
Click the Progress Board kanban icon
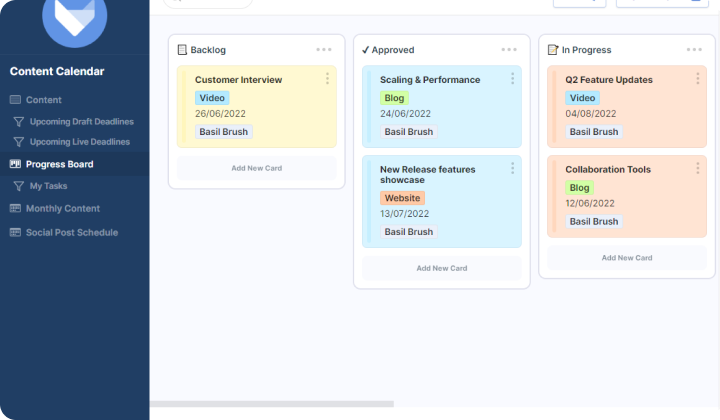[x=15, y=164]
